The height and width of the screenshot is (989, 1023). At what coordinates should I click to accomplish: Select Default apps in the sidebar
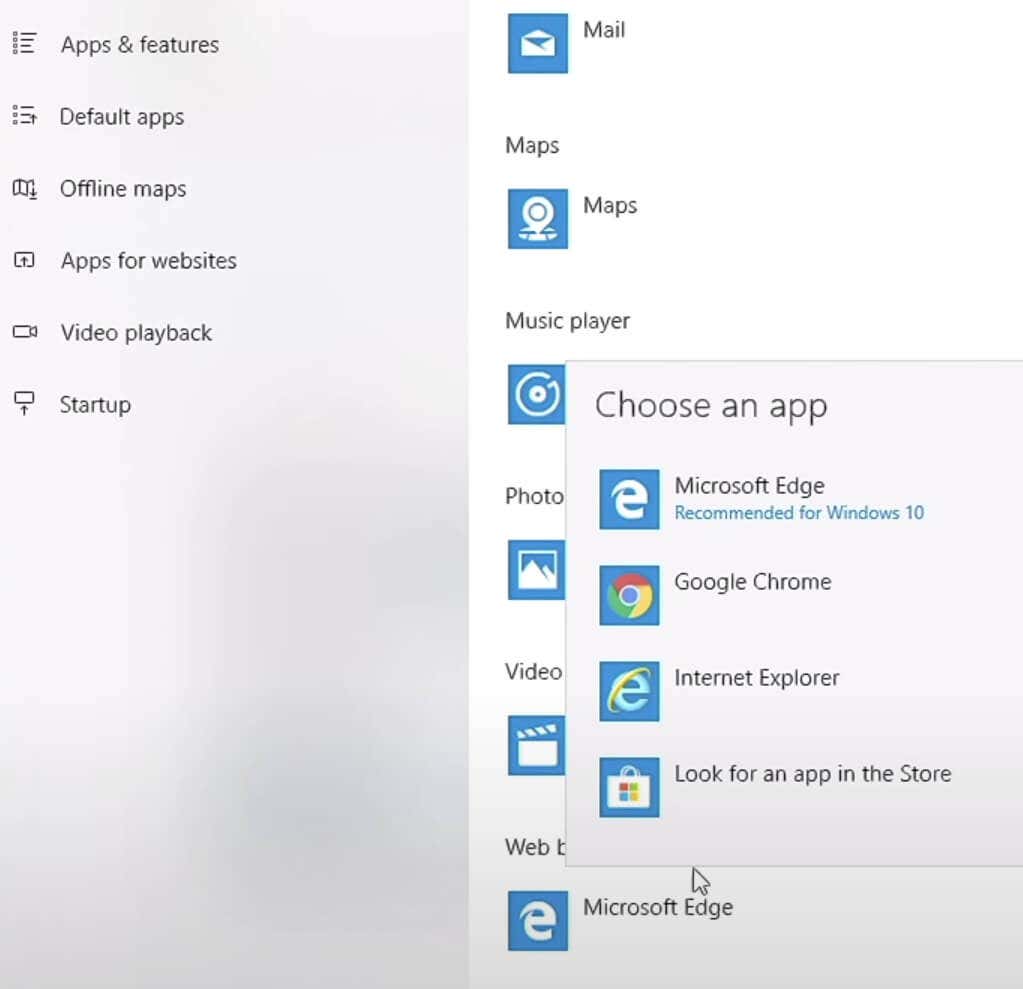[x=122, y=117]
